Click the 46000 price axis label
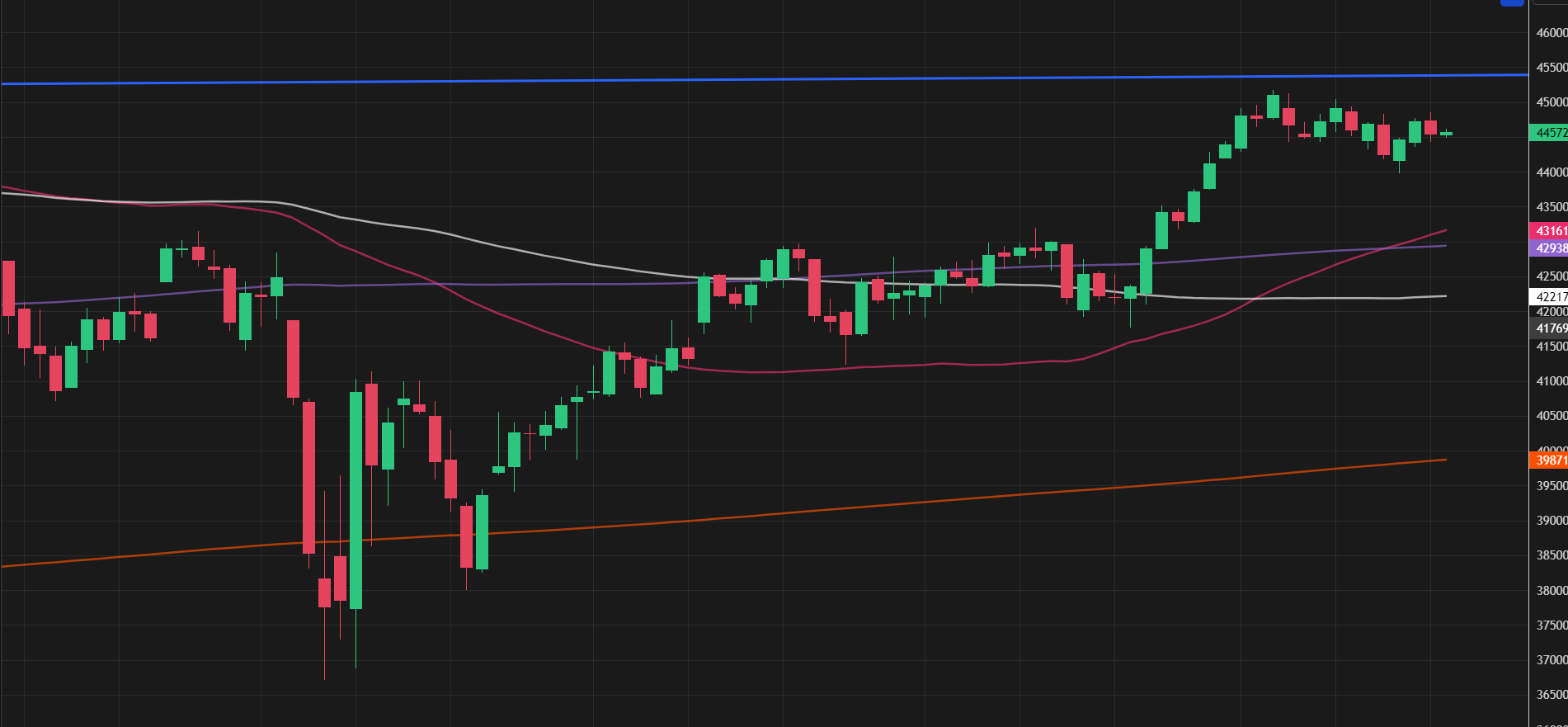 pos(1551,33)
